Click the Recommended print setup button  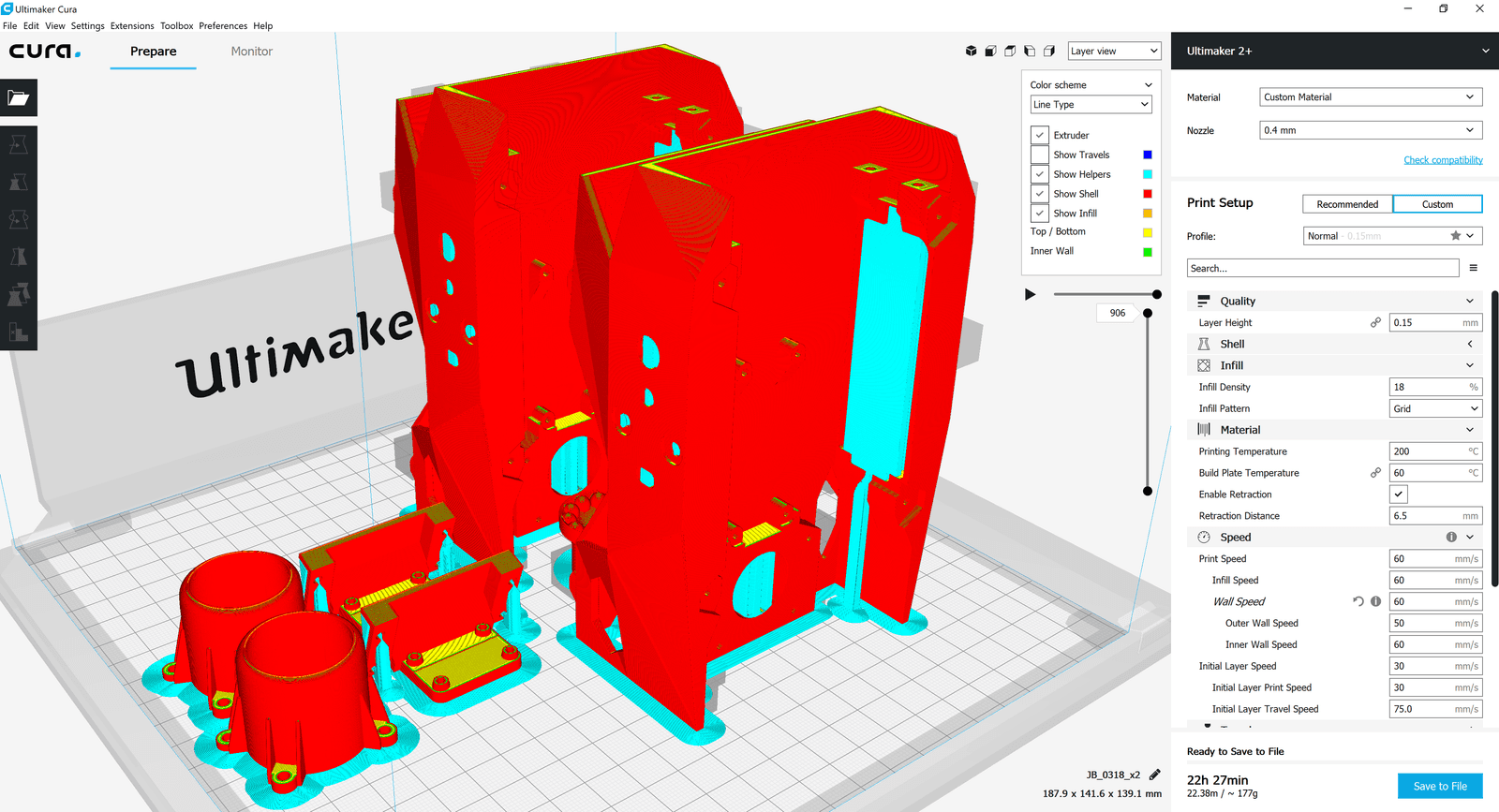[x=1347, y=204]
